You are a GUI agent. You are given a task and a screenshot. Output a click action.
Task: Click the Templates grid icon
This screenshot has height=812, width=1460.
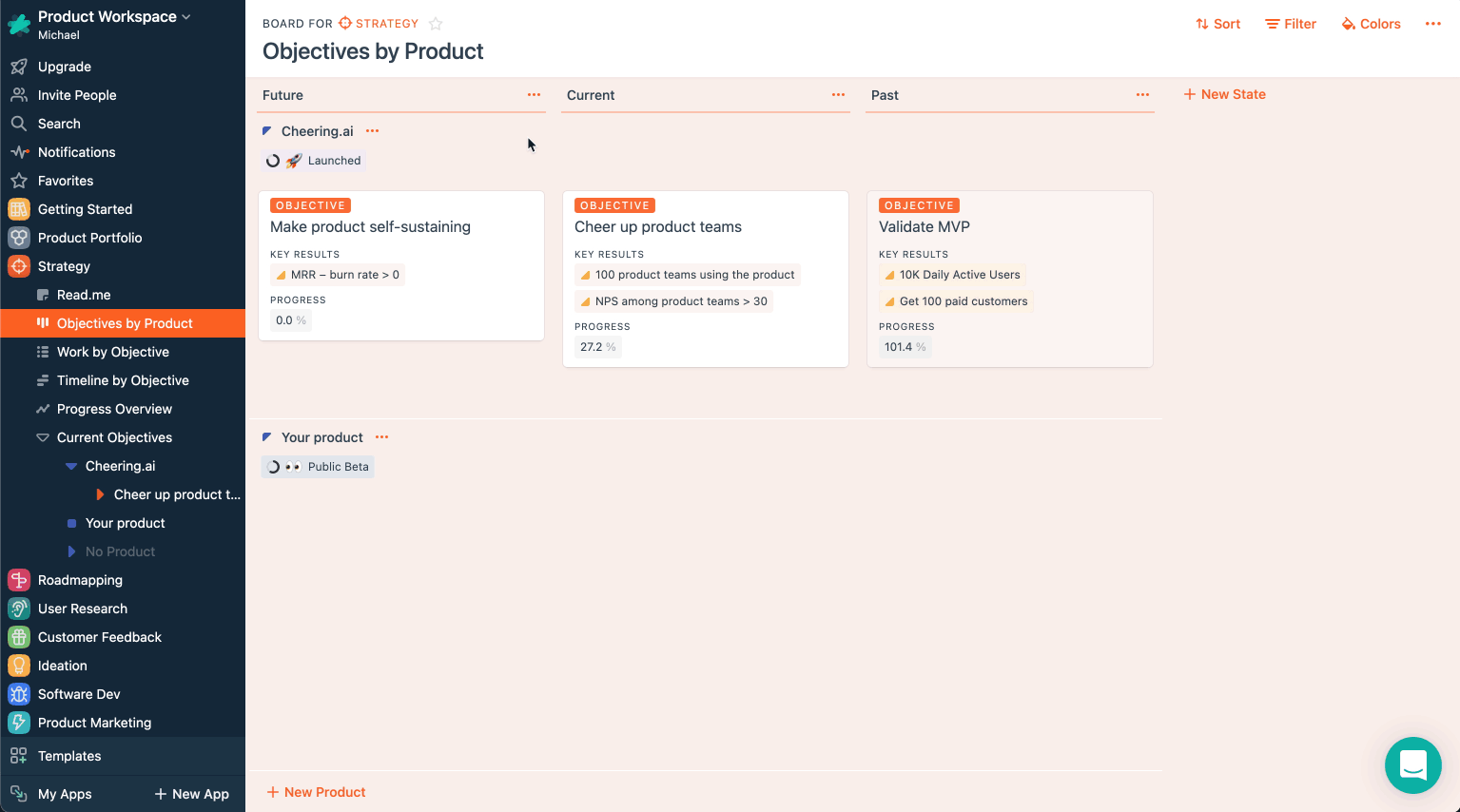18,756
